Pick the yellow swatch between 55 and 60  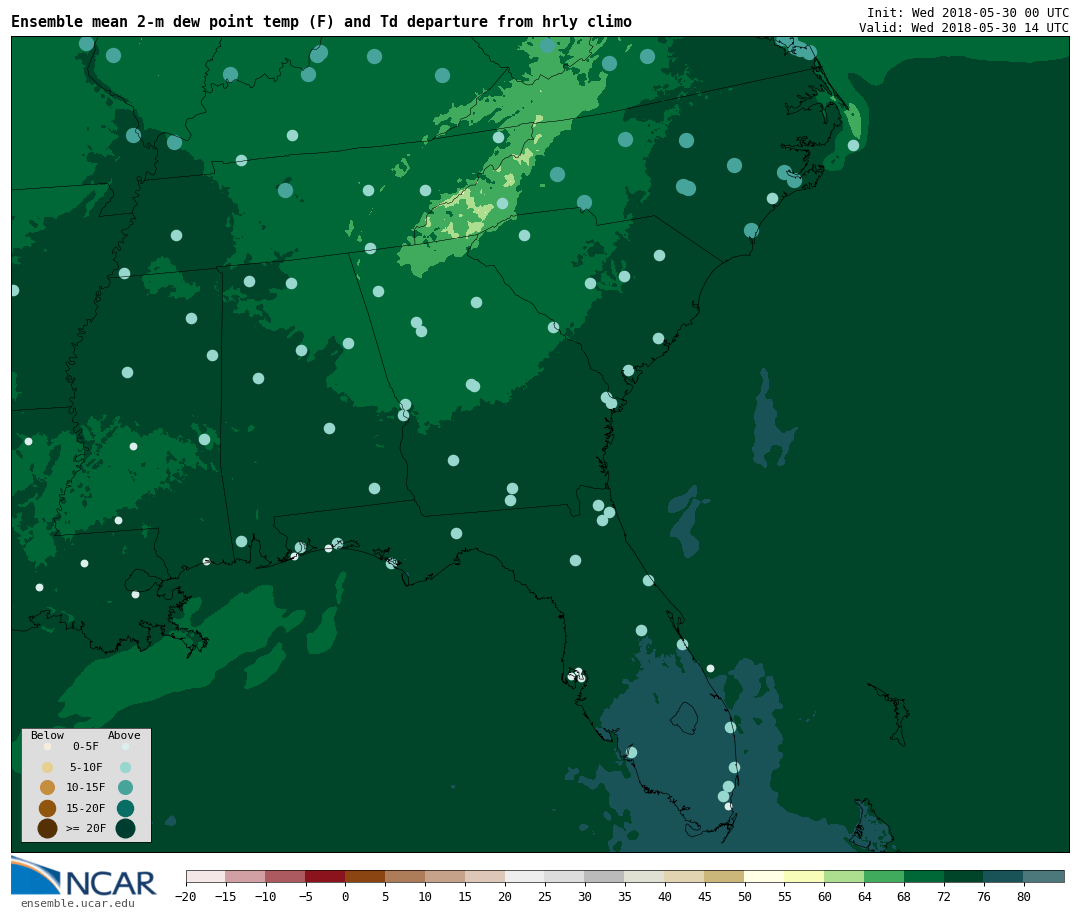pyautogui.click(x=804, y=876)
